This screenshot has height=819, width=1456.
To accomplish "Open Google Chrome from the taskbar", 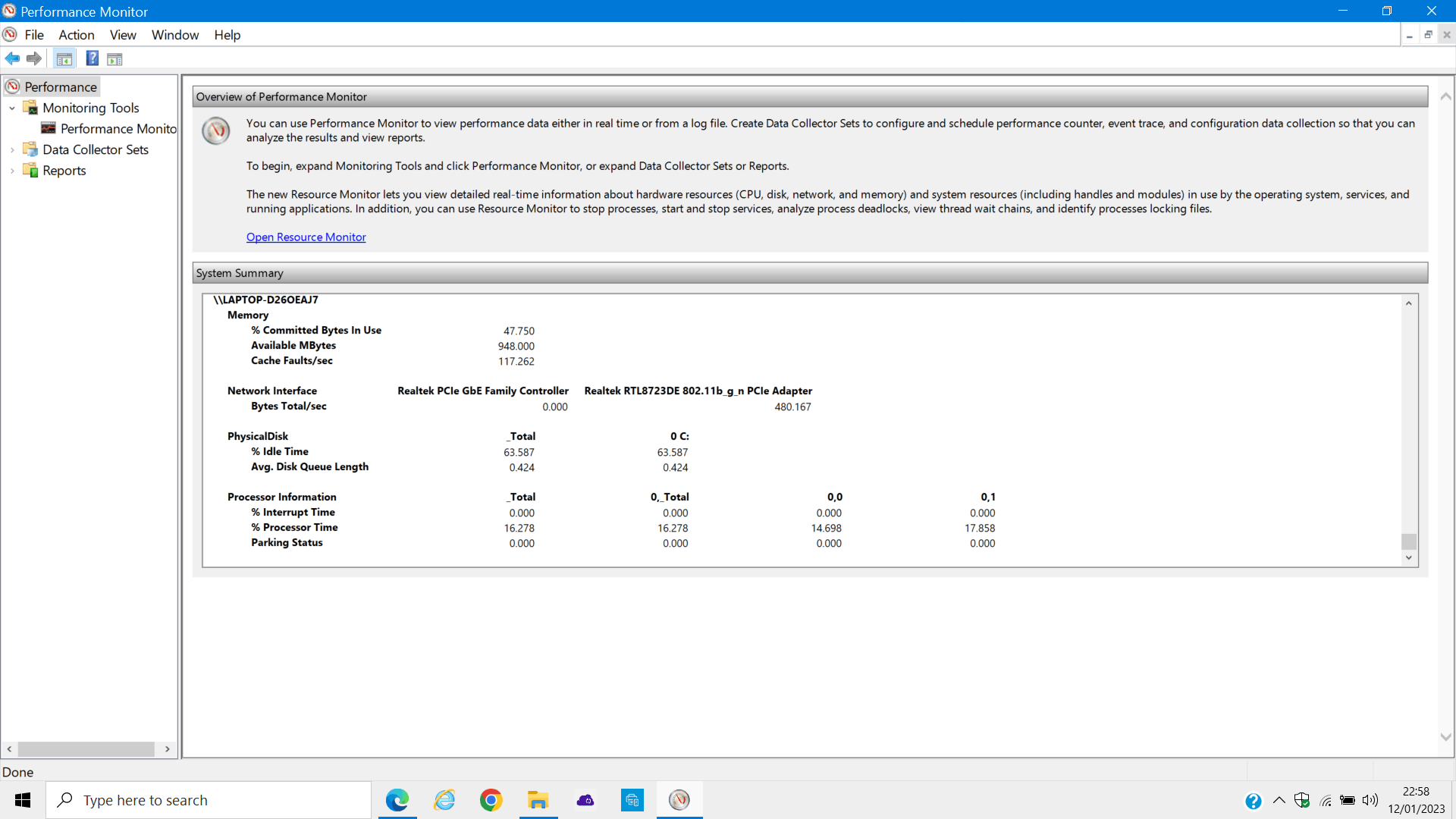I will pyautogui.click(x=491, y=800).
